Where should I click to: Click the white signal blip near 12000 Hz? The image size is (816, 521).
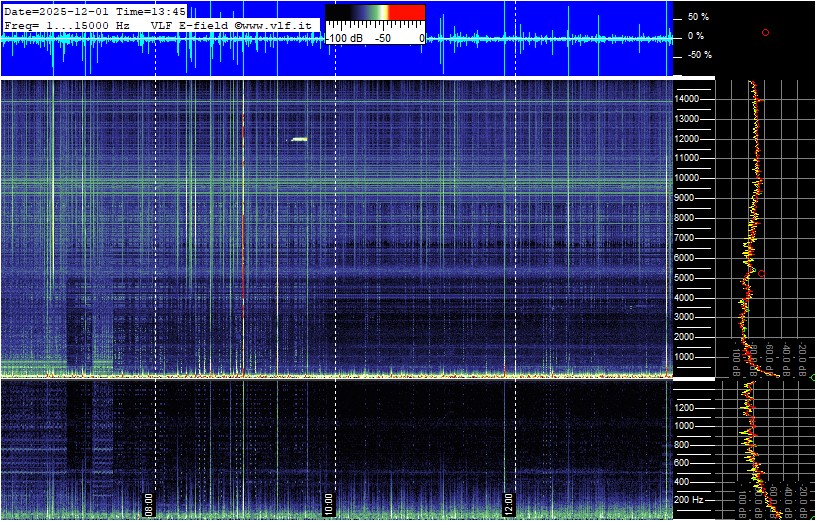tap(299, 139)
